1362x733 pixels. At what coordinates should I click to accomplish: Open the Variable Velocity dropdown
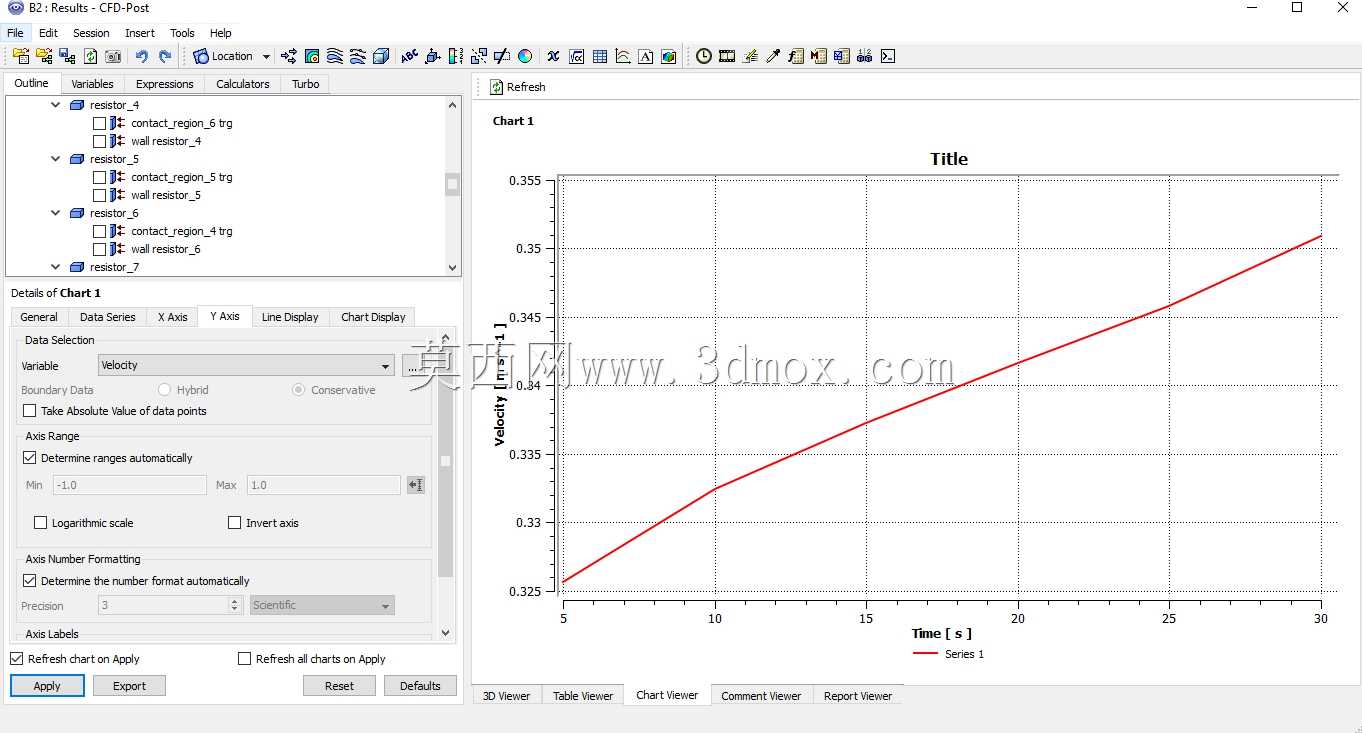246,366
